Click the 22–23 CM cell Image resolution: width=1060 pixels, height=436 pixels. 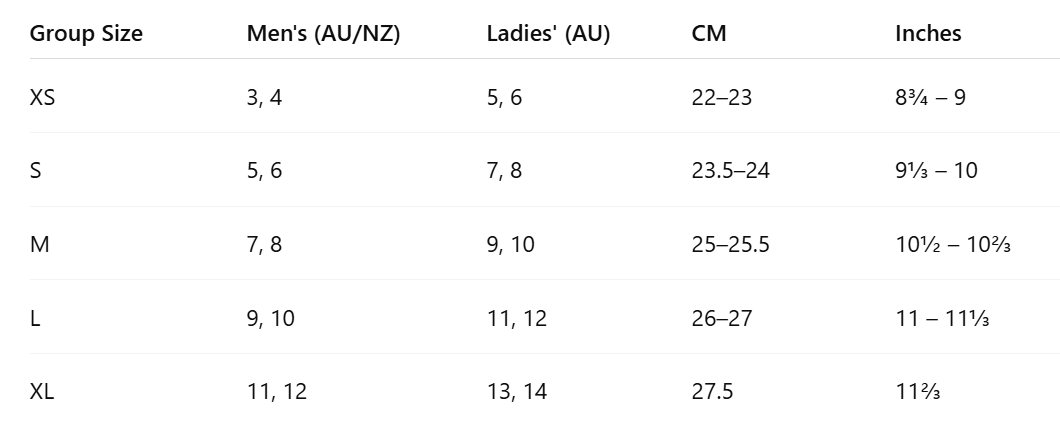click(721, 97)
